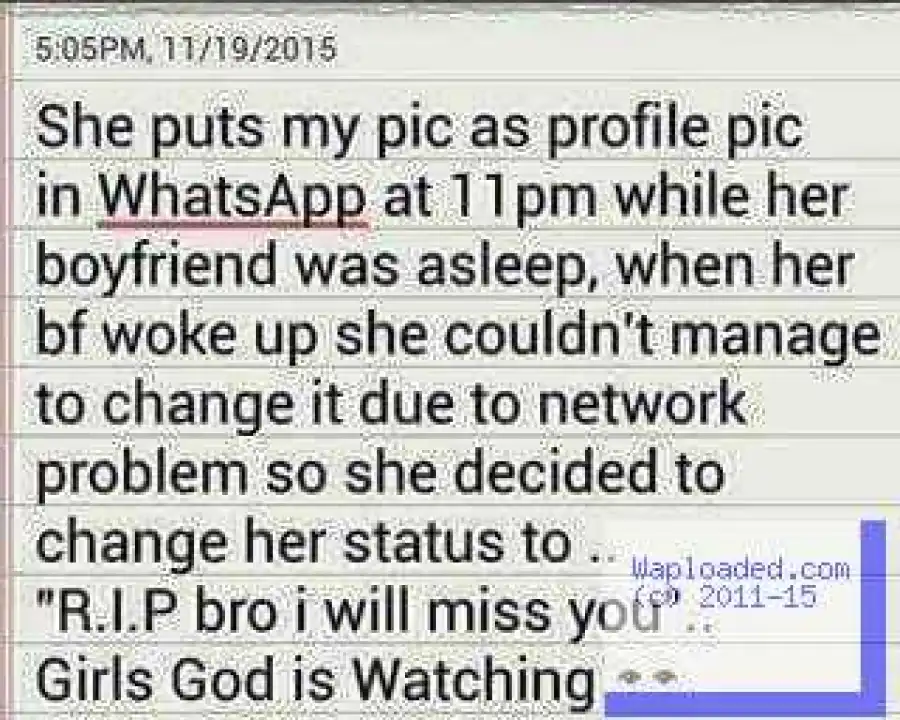This screenshot has height=720, width=900.
Task: Click the blue vertical bar of the watermark frame
Action: point(873,609)
